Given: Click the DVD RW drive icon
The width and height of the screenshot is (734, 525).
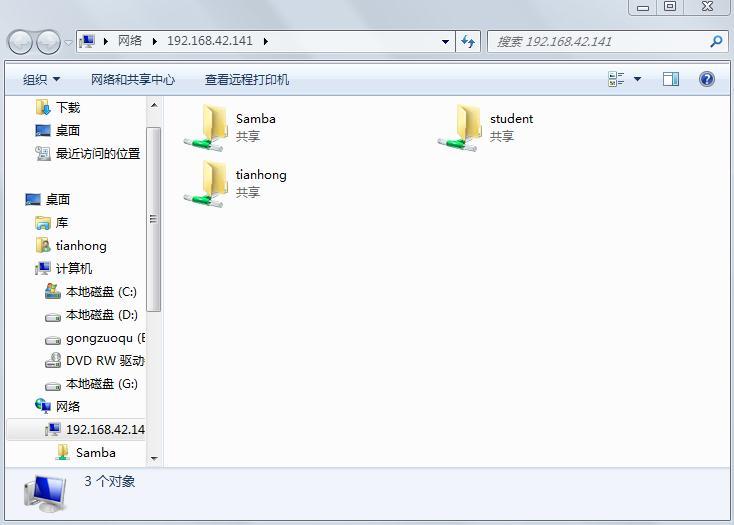Looking at the screenshot, I should click(53, 361).
